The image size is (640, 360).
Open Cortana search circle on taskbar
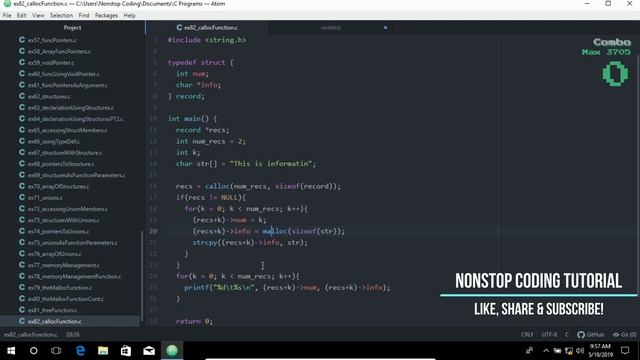pos(33,351)
